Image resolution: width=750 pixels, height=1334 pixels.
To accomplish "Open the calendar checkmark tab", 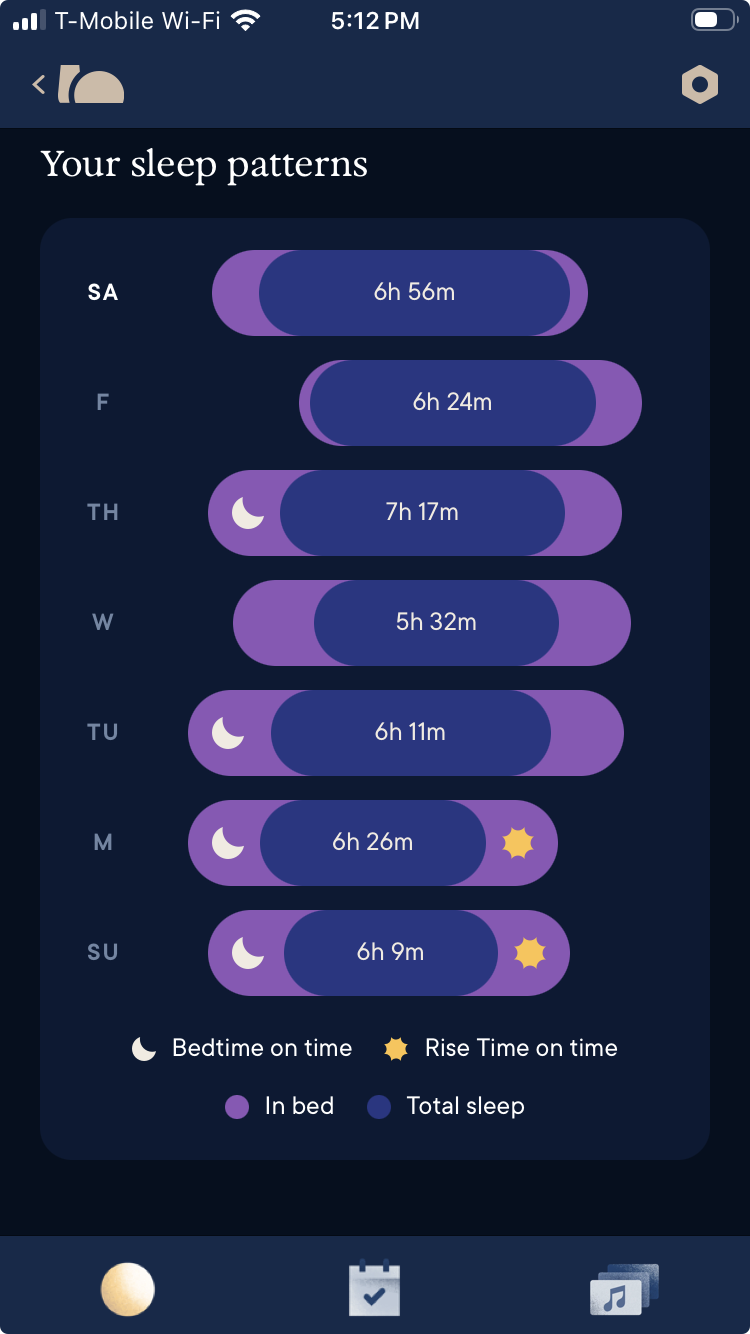I will click(374, 1289).
